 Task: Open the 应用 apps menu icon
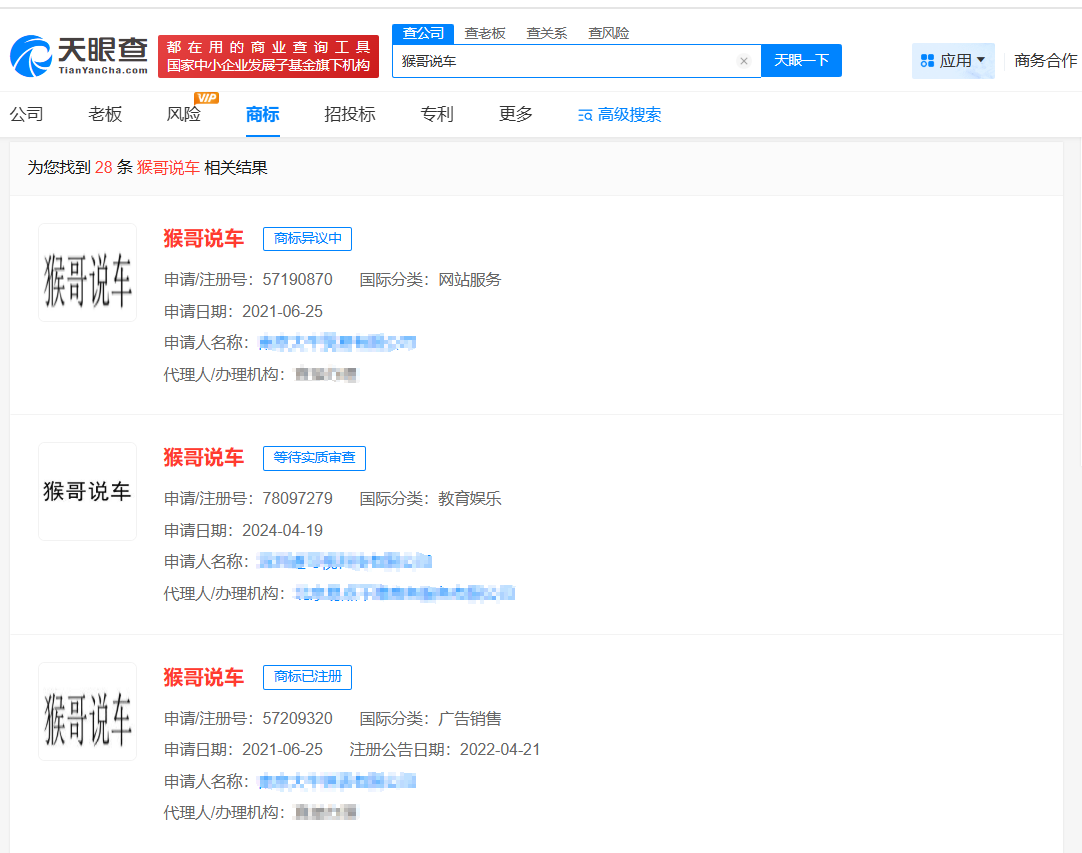pyautogui.click(x=925, y=61)
